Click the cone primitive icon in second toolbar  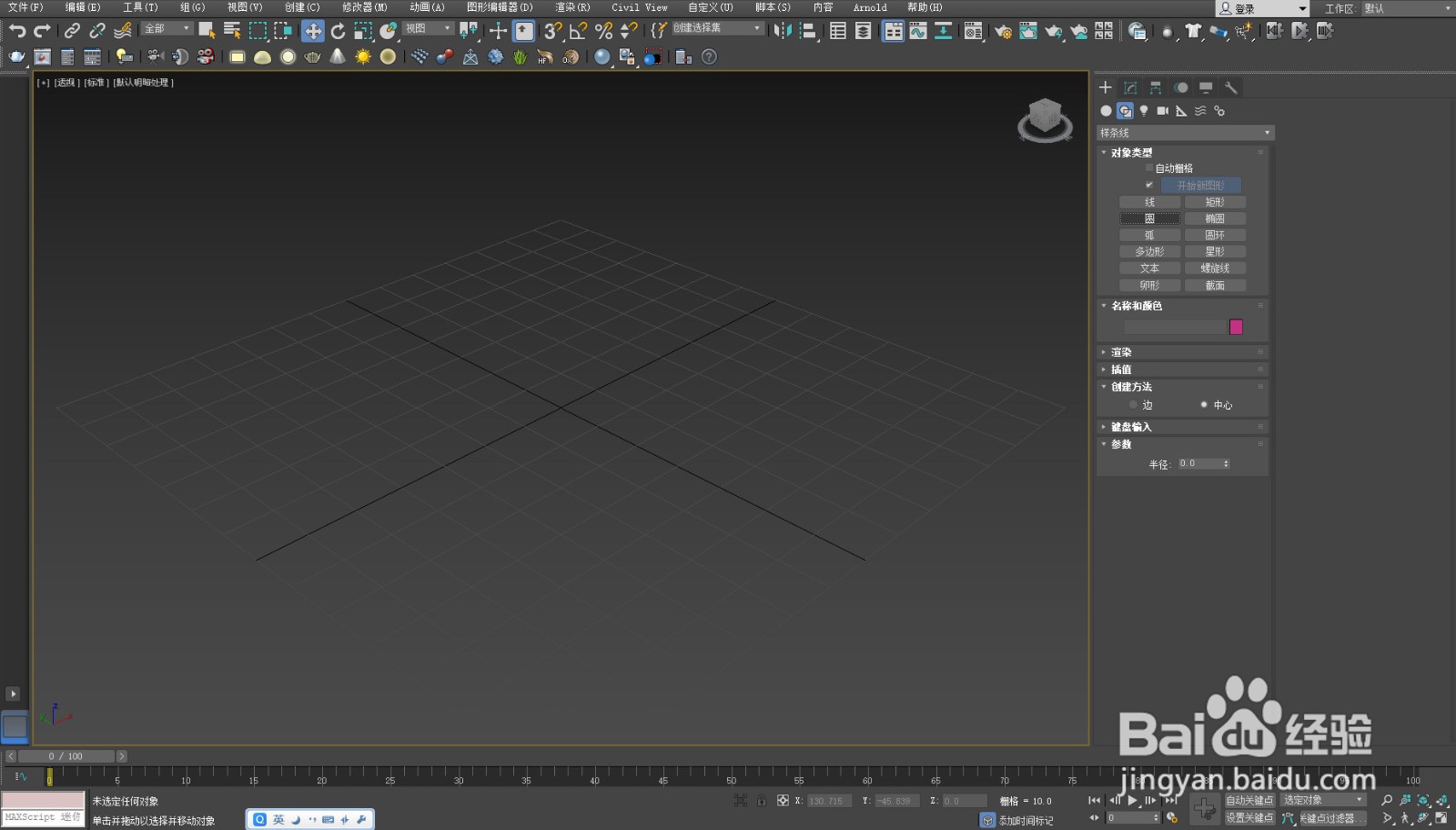point(338,56)
